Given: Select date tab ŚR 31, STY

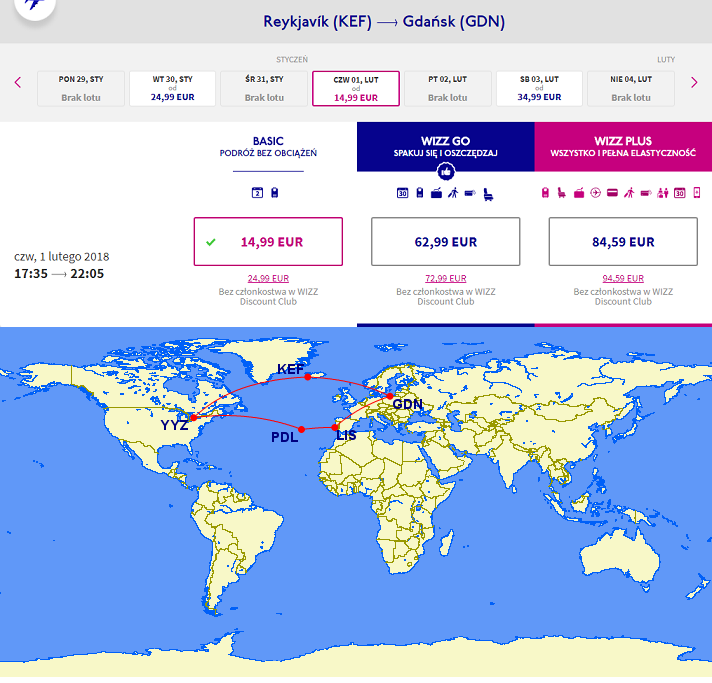Looking at the screenshot, I should [264, 89].
